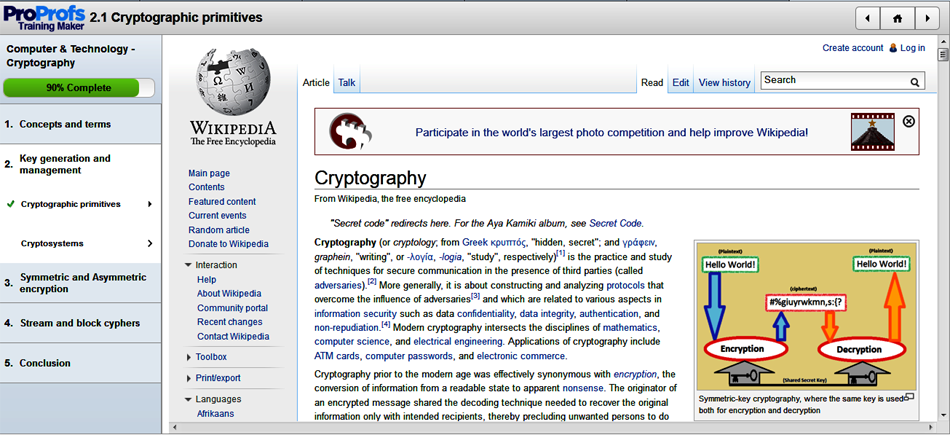Open Contents sidebar link
950x435 pixels.
[207, 187]
